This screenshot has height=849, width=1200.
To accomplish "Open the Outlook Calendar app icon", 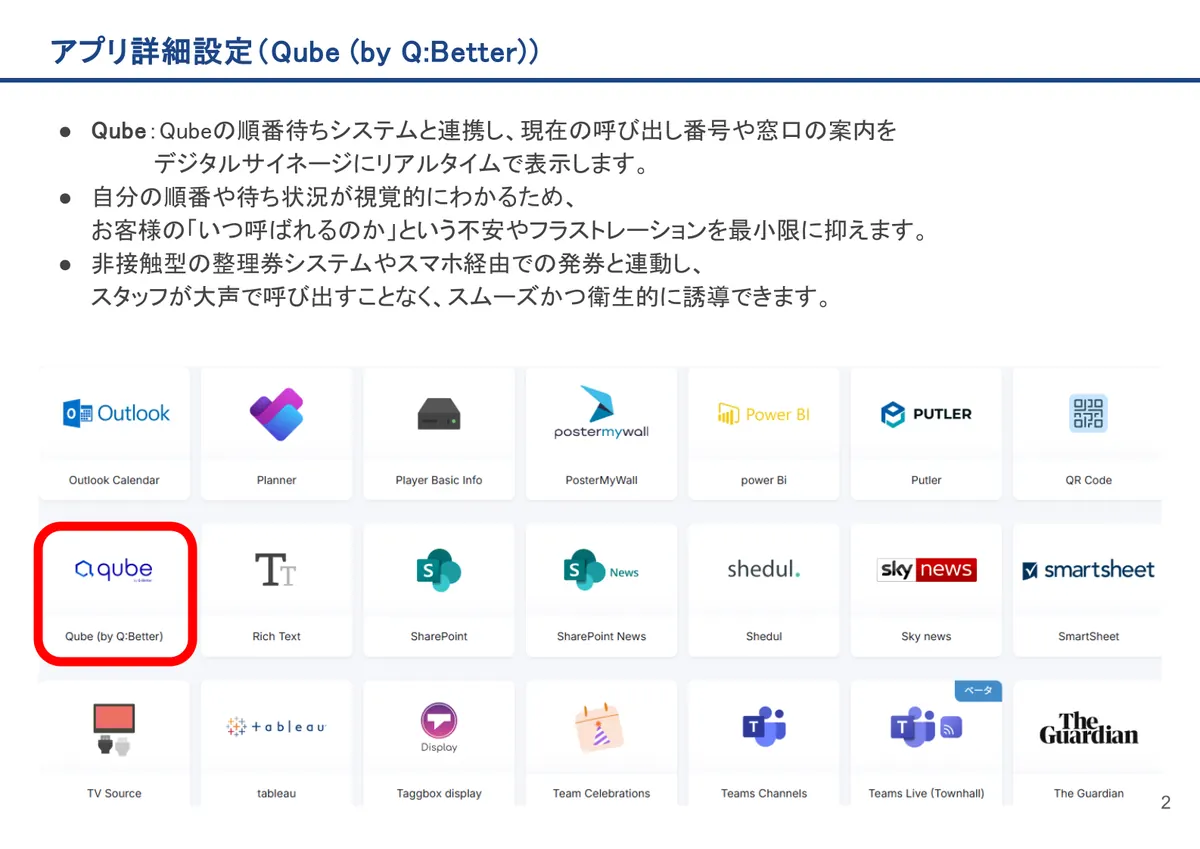I will (116, 413).
